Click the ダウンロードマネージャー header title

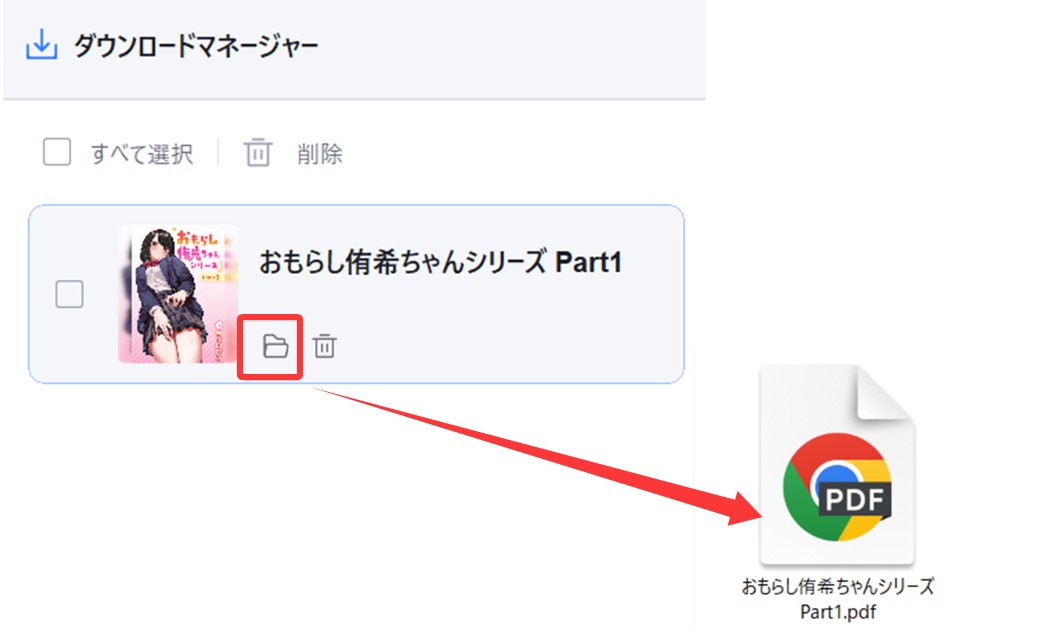coord(196,47)
